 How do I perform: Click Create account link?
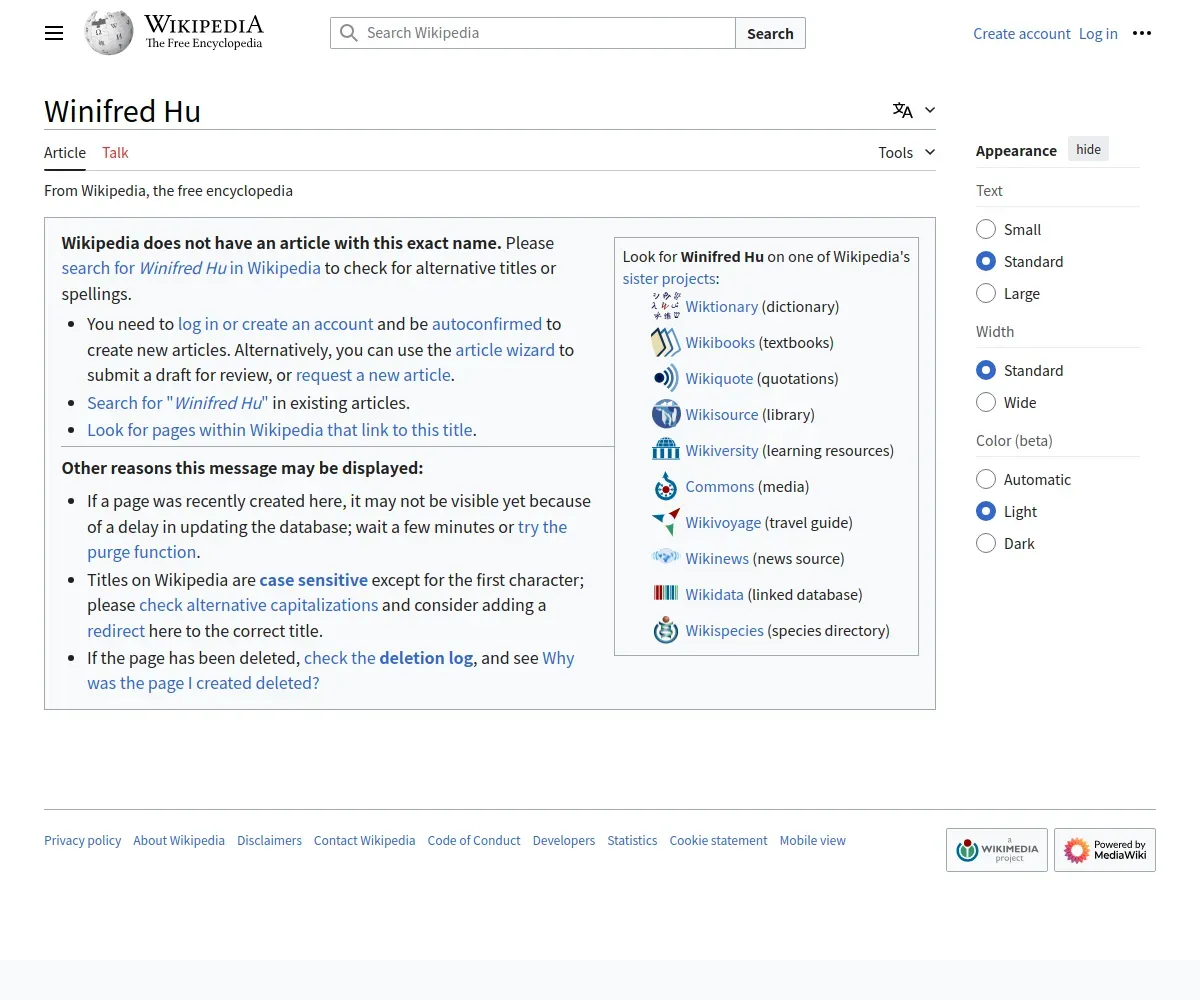pyautogui.click(x=1022, y=33)
